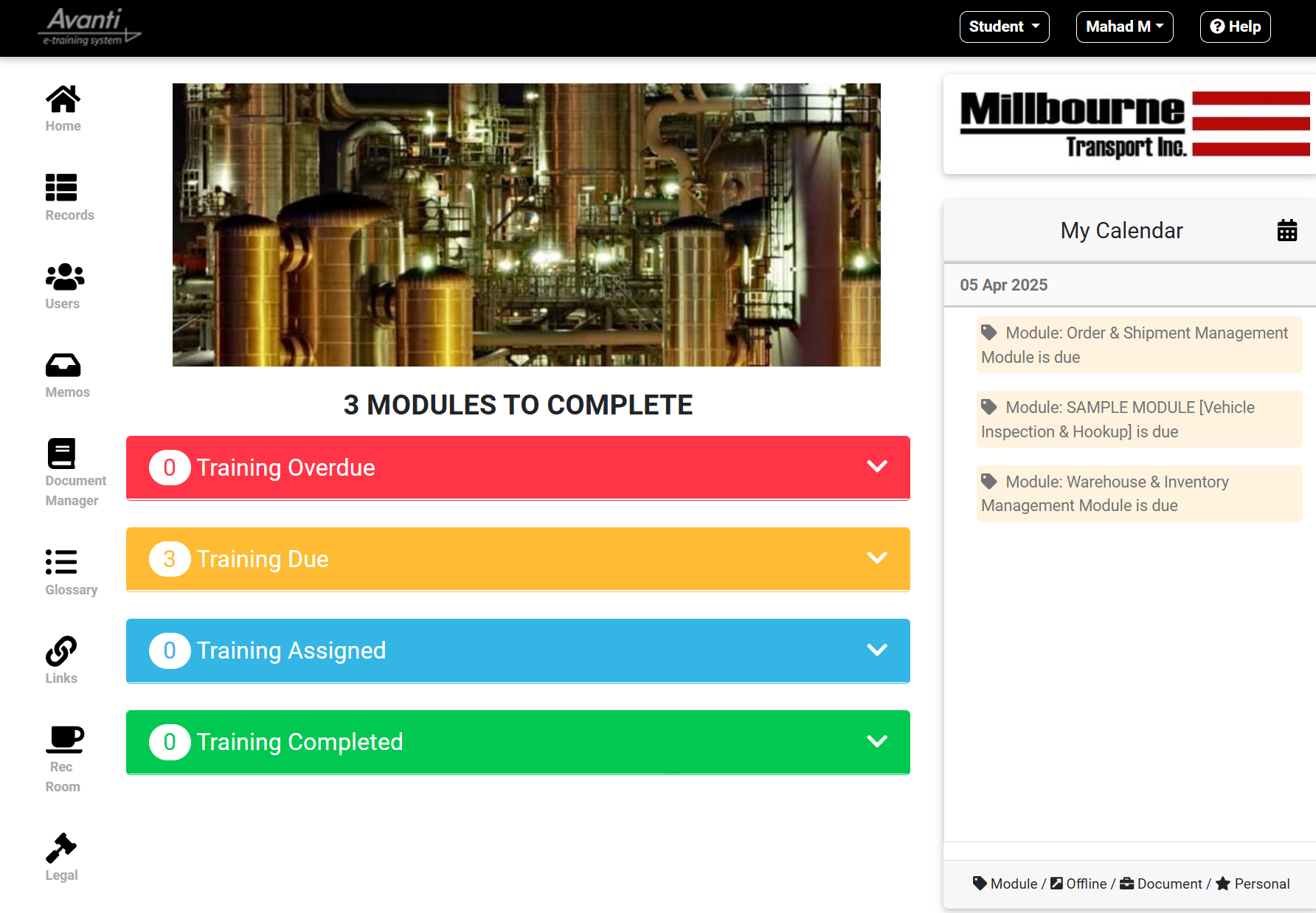
Task: Click the Personal star icon in legend
Action: tap(1223, 884)
